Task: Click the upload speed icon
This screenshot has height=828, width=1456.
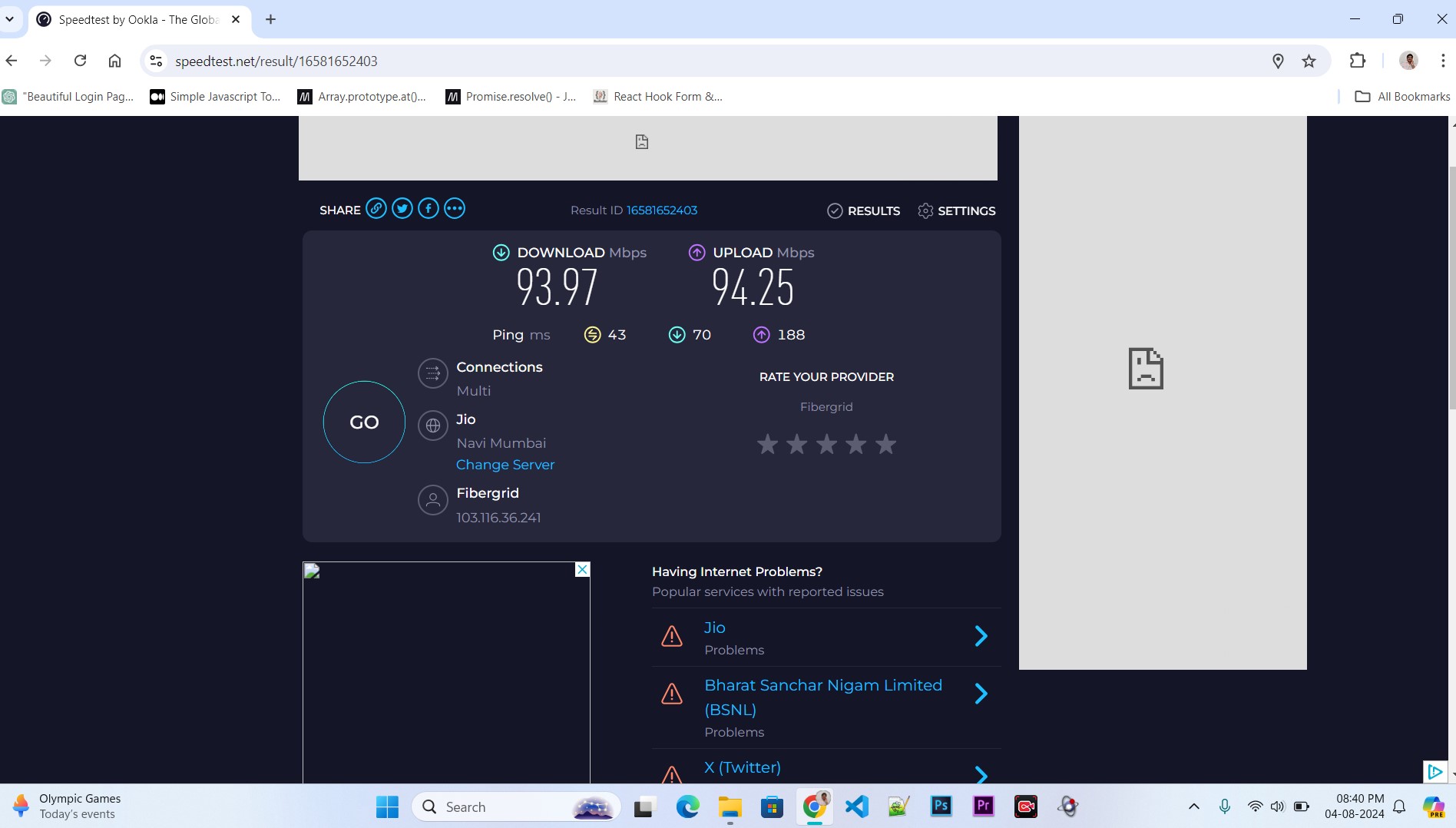Action: (x=697, y=252)
